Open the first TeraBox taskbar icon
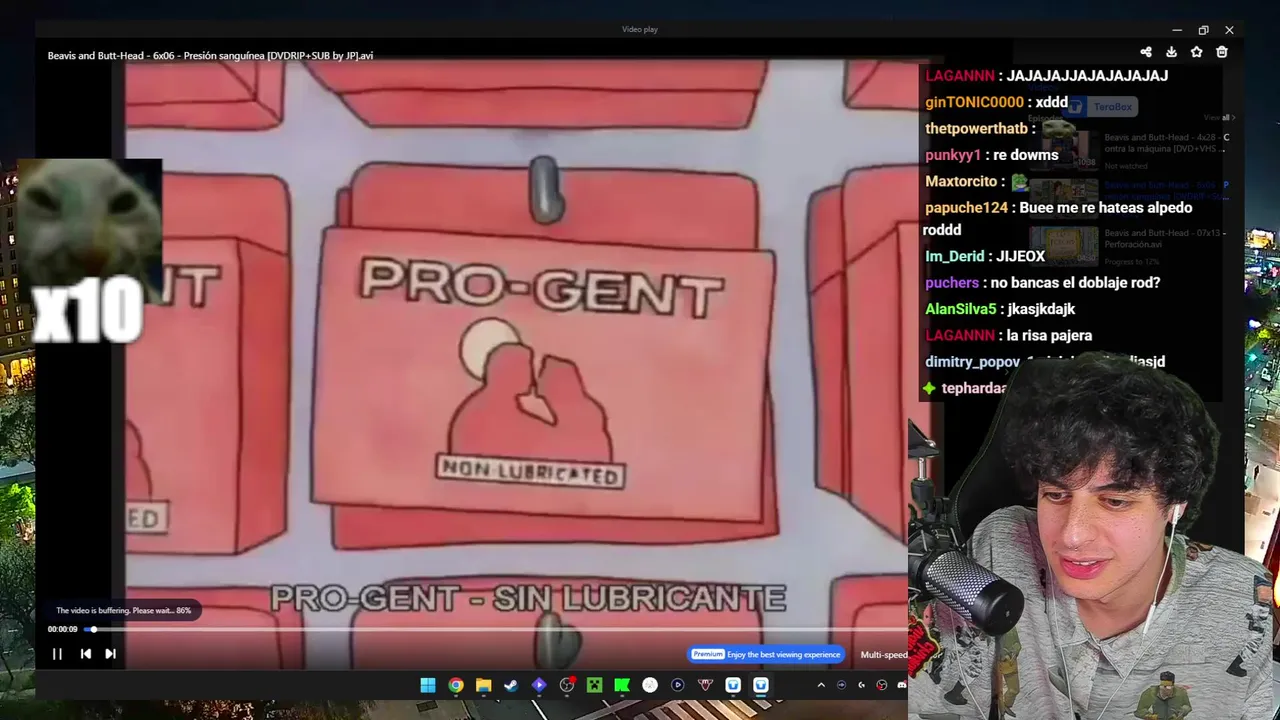This screenshot has width=1280, height=720. [733, 685]
